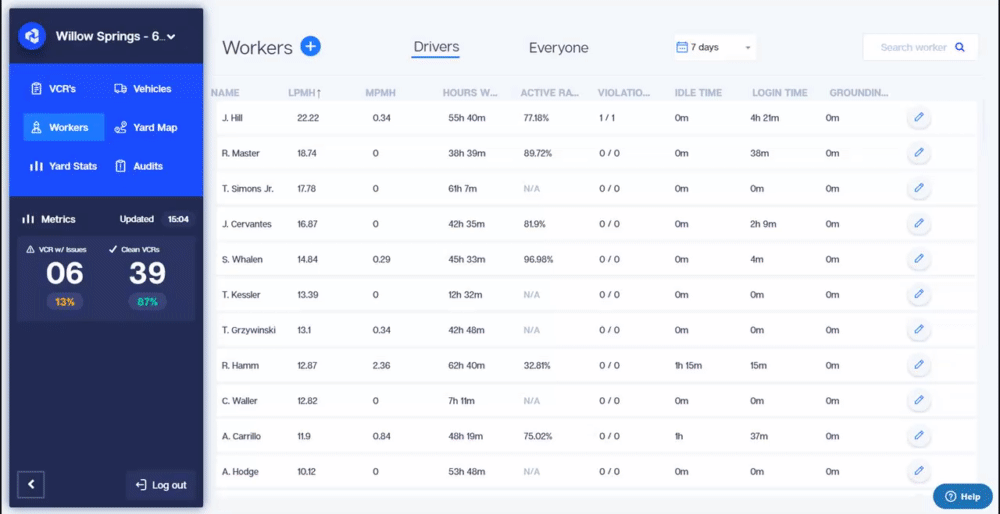Click the VCR w/ Issues count 06
1000x514 pixels.
coord(64,274)
